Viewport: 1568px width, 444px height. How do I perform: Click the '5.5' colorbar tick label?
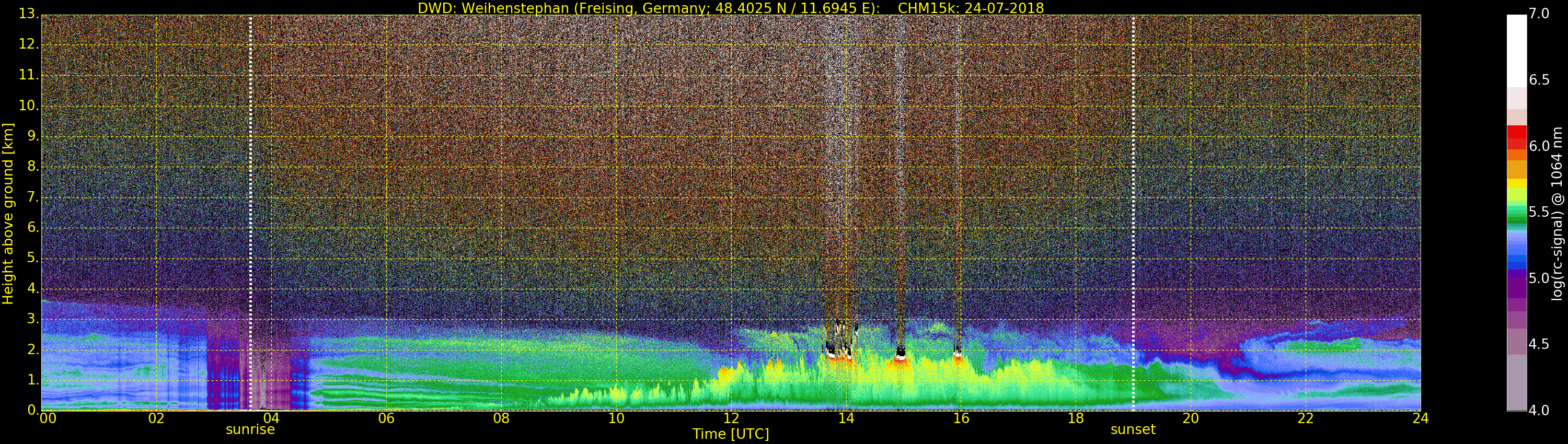[1539, 212]
